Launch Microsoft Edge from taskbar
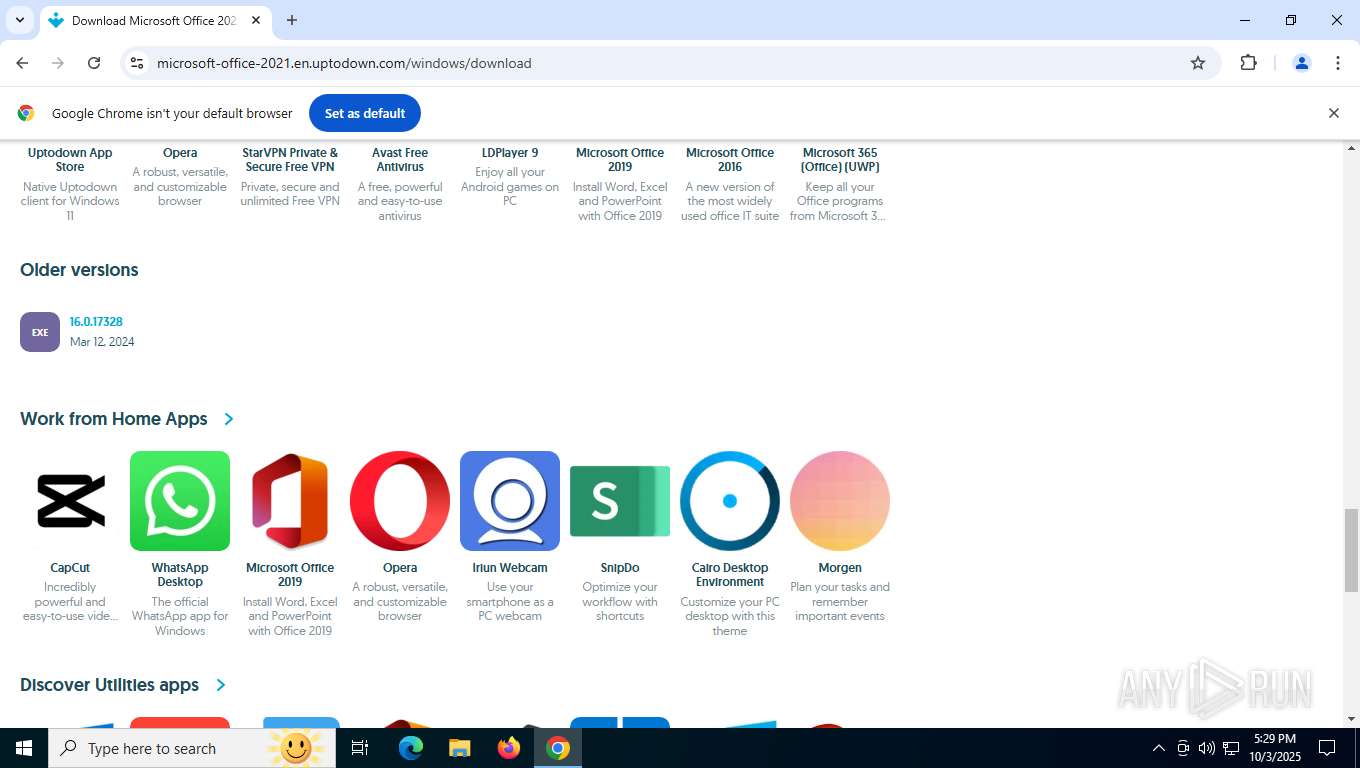Image resolution: width=1360 pixels, height=768 pixels. click(411, 748)
